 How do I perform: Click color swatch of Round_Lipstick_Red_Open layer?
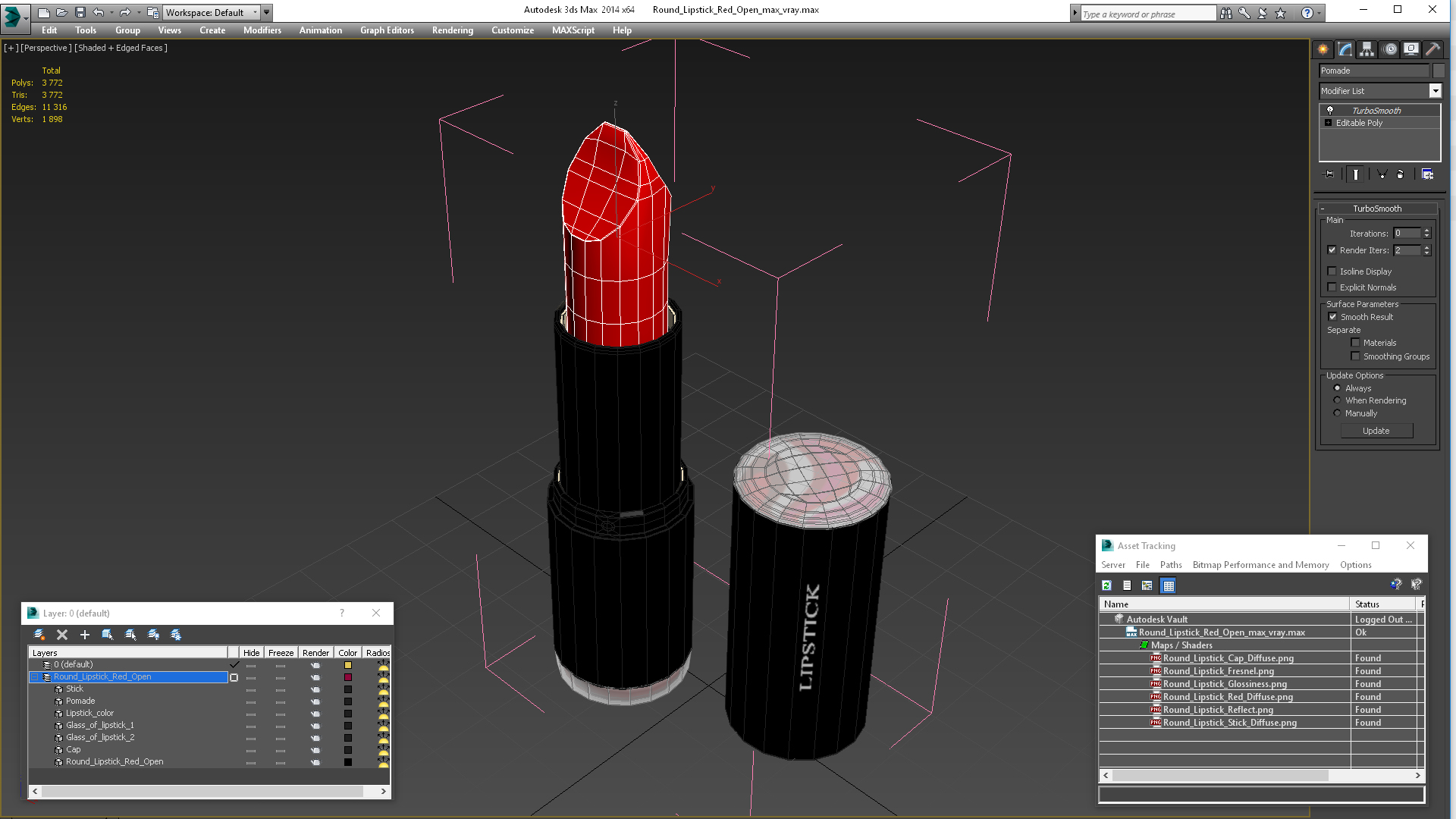pos(348,677)
